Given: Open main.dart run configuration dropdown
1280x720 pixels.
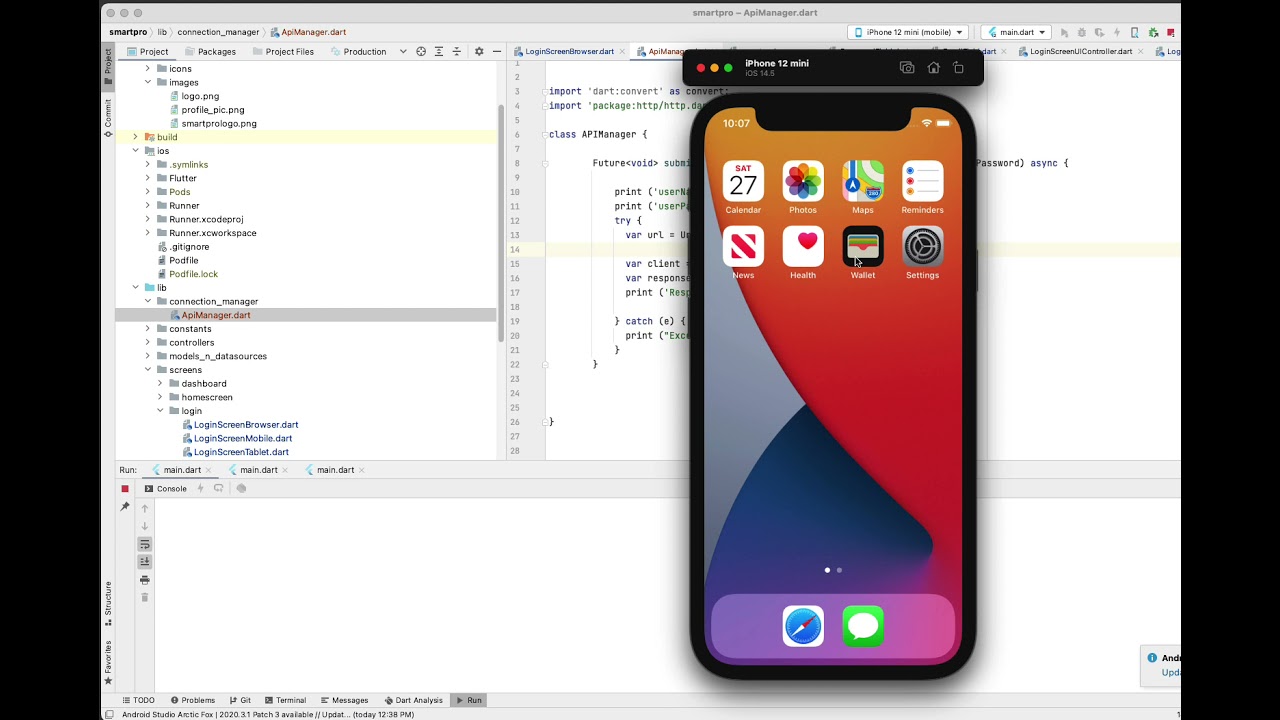Looking at the screenshot, I should [x=1016, y=32].
